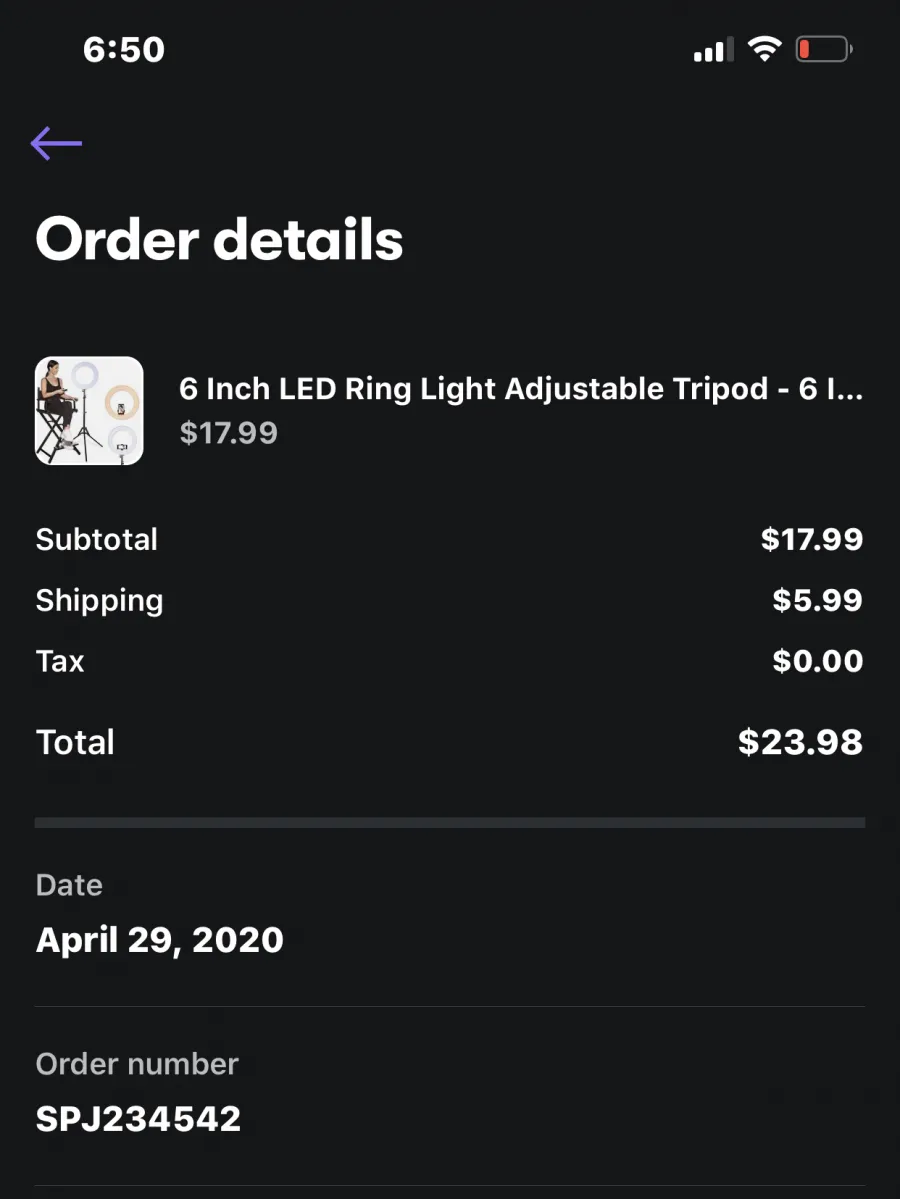Tap the purple back arrow
The height and width of the screenshot is (1199, 900).
[x=56, y=143]
